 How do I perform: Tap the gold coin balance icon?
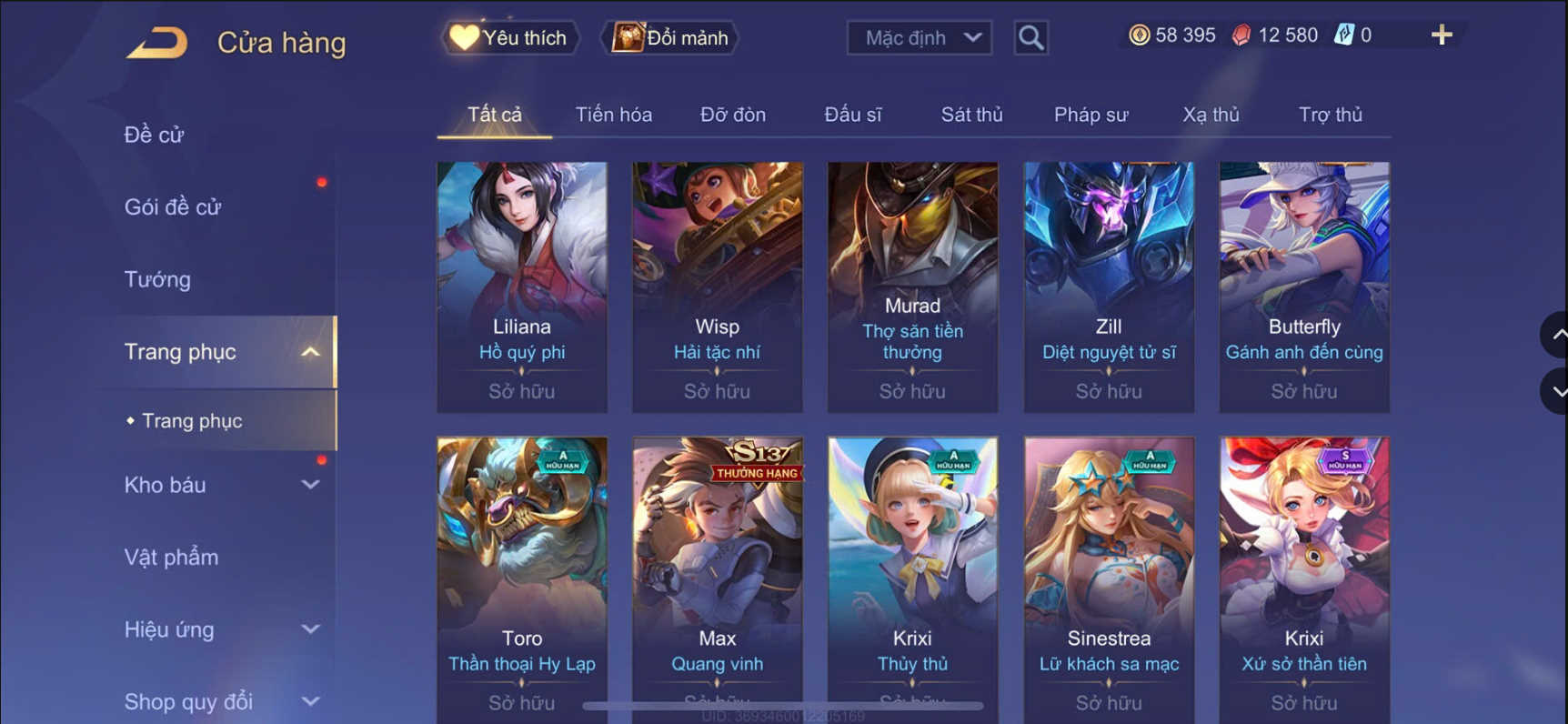[1139, 35]
